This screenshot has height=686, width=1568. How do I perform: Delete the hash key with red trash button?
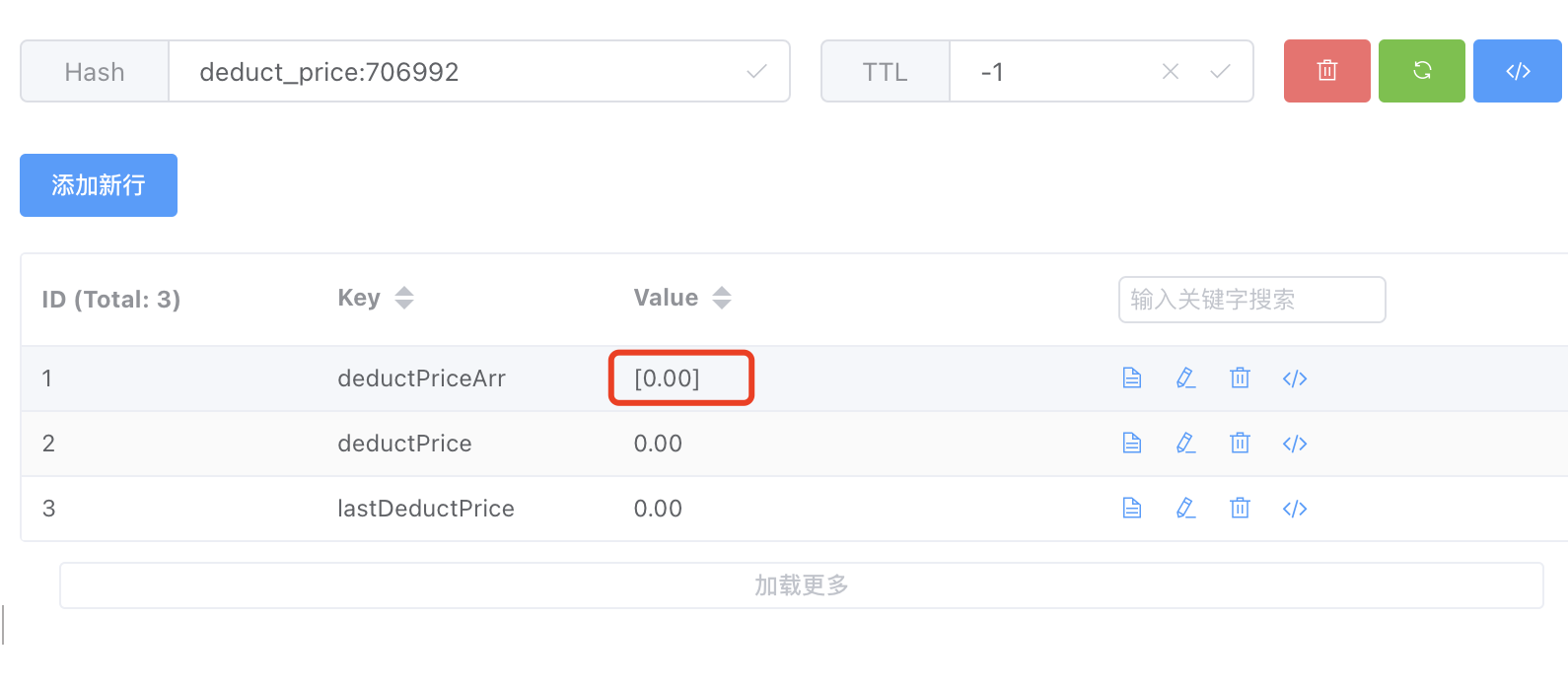tap(1326, 70)
